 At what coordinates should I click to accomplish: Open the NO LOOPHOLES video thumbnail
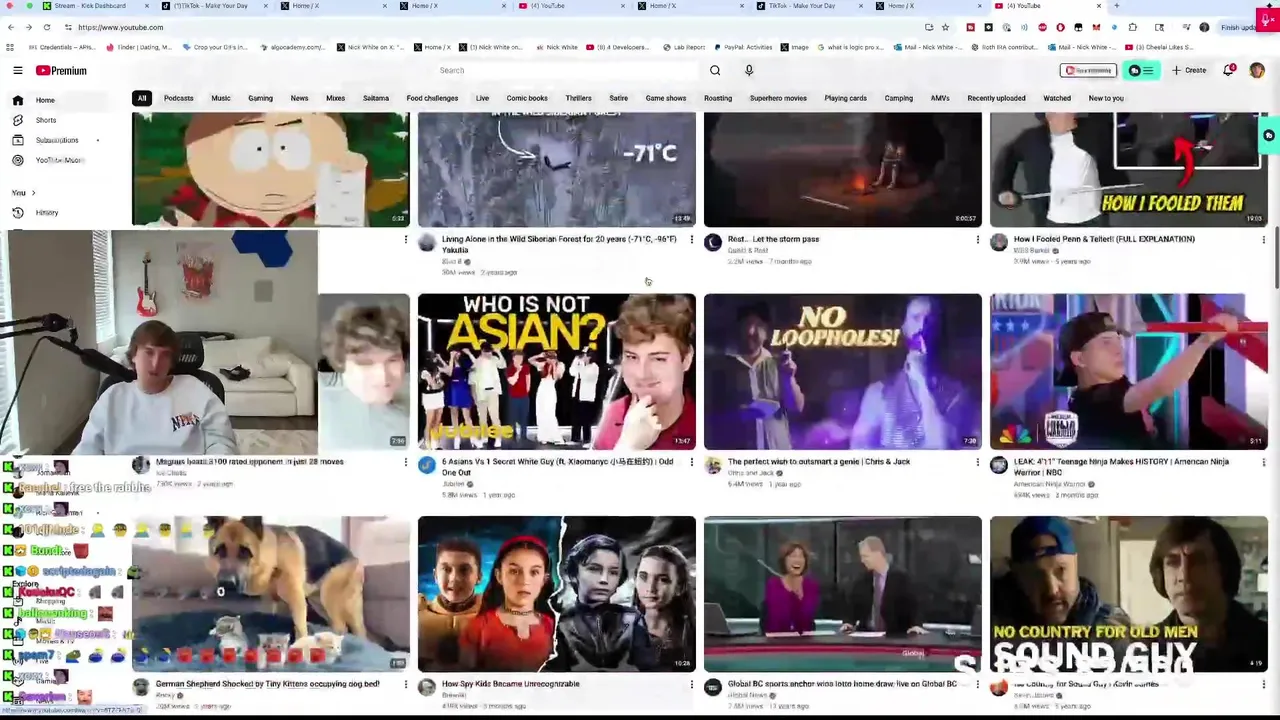[x=843, y=371]
